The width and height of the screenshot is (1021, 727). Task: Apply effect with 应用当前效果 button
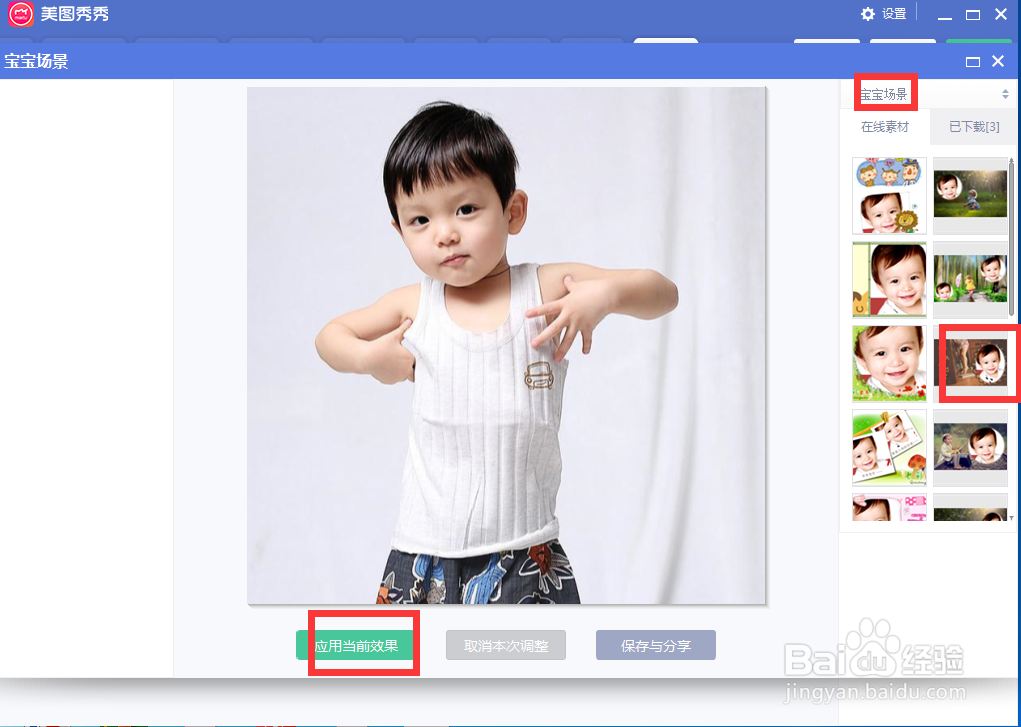click(x=356, y=646)
